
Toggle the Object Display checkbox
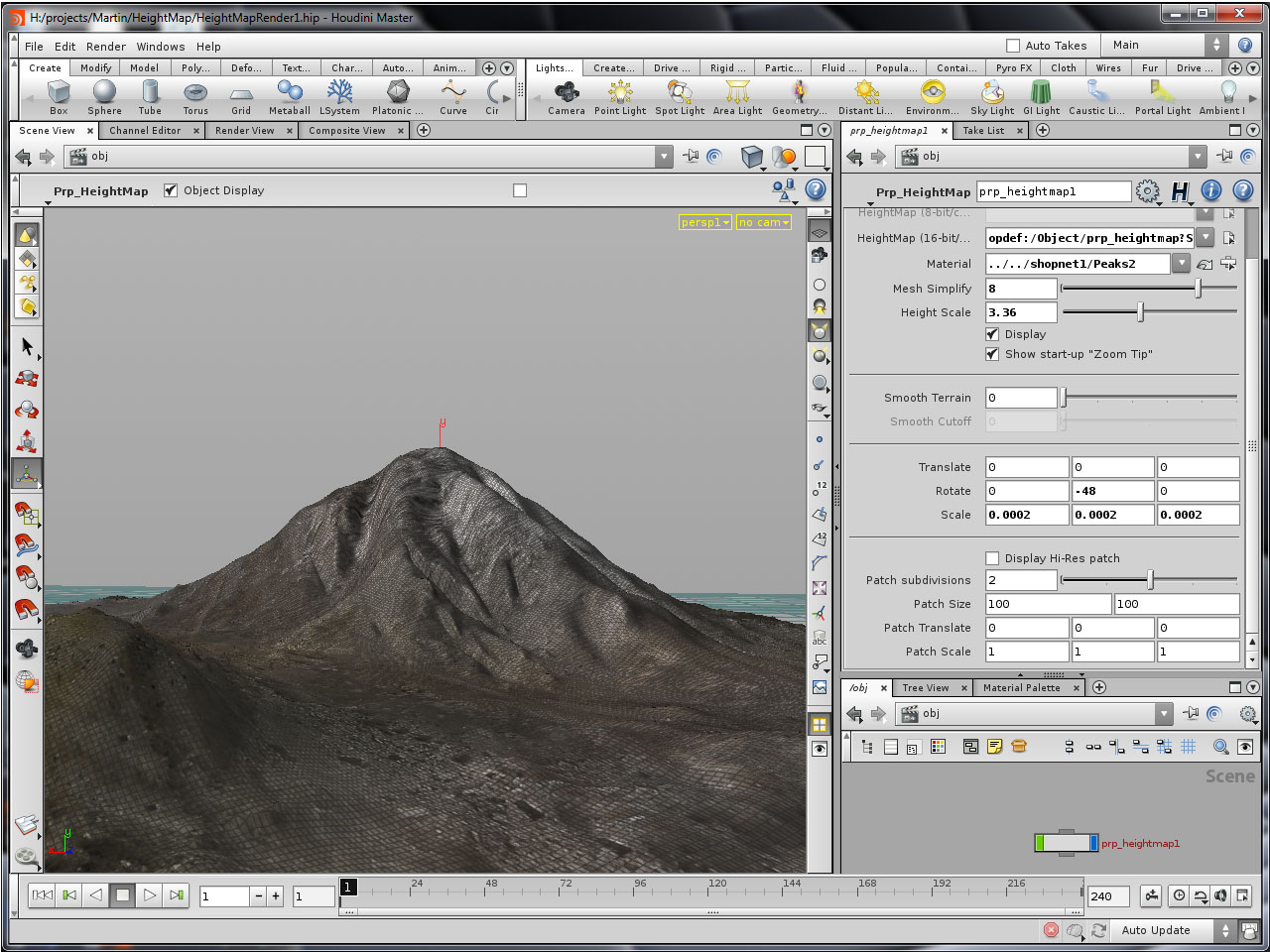coord(171,190)
